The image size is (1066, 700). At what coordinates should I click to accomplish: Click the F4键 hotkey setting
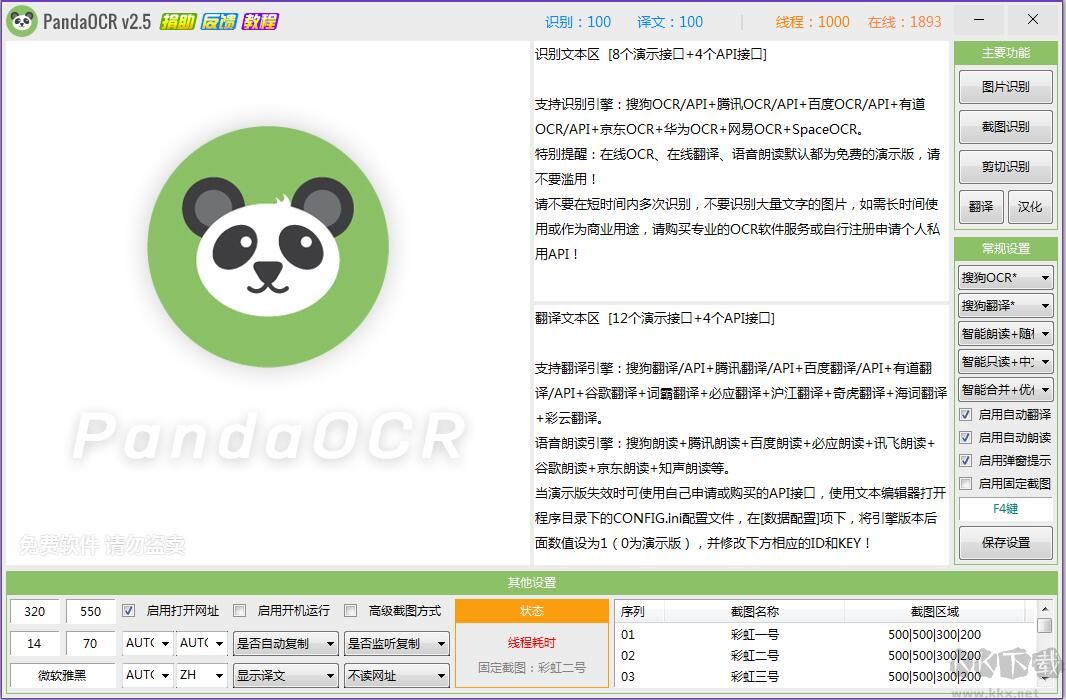click(x=1006, y=509)
